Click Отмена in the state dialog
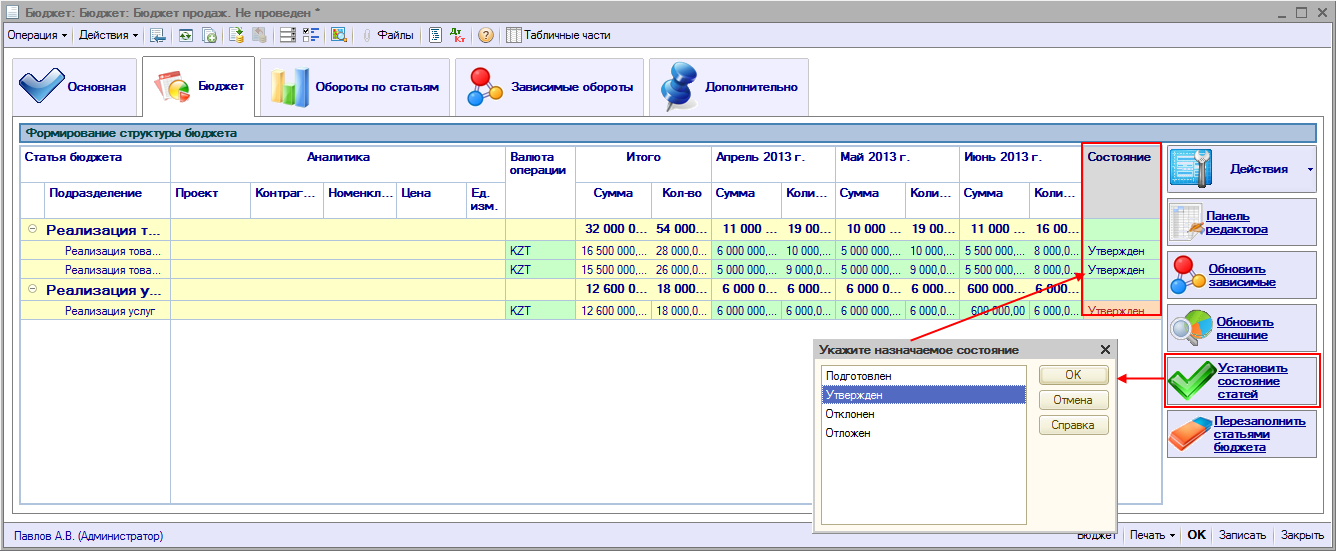The width and height of the screenshot is (1336, 551). click(x=1073, y=400)
